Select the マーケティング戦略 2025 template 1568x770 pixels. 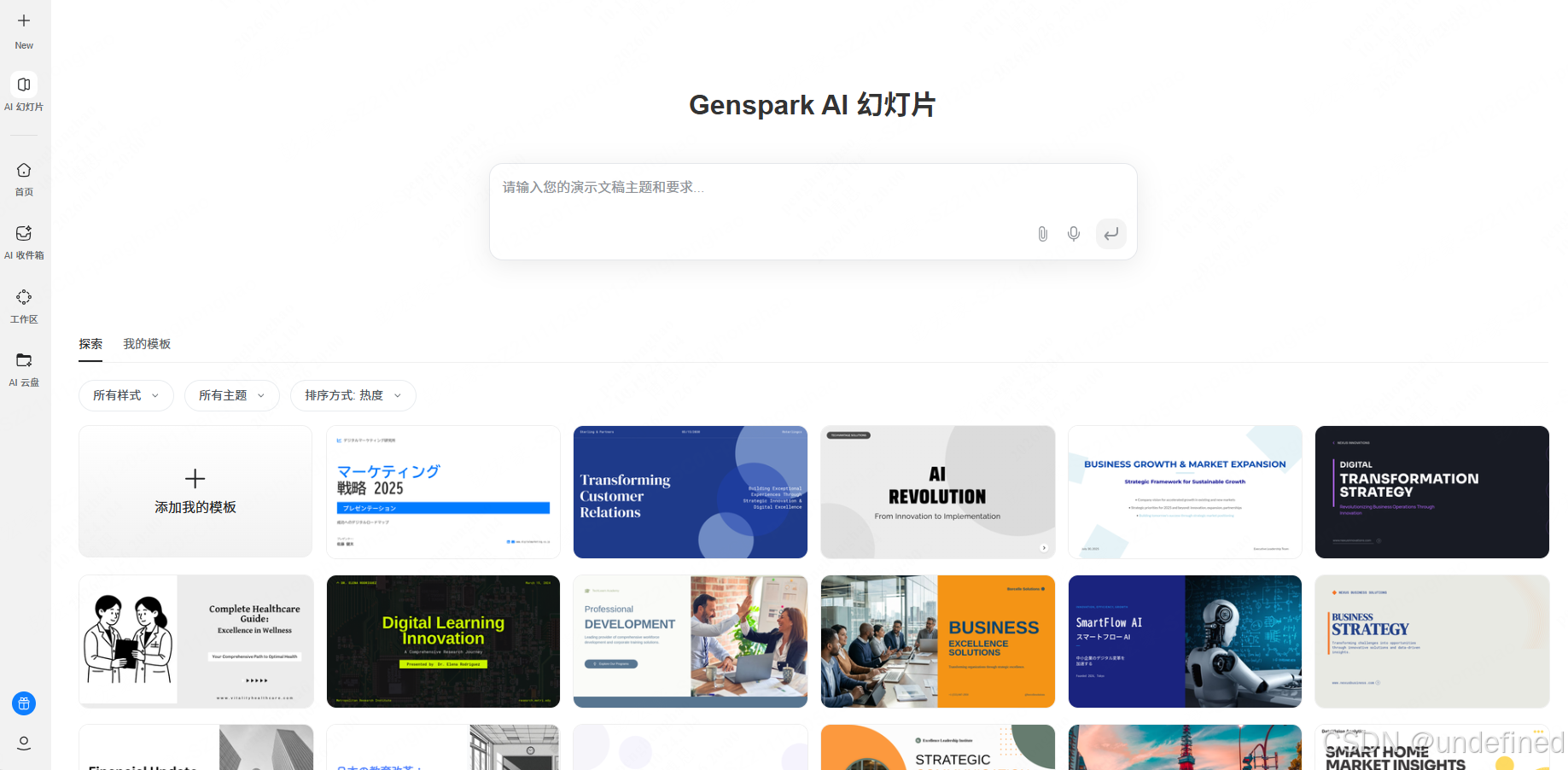[x=443, y=492]
